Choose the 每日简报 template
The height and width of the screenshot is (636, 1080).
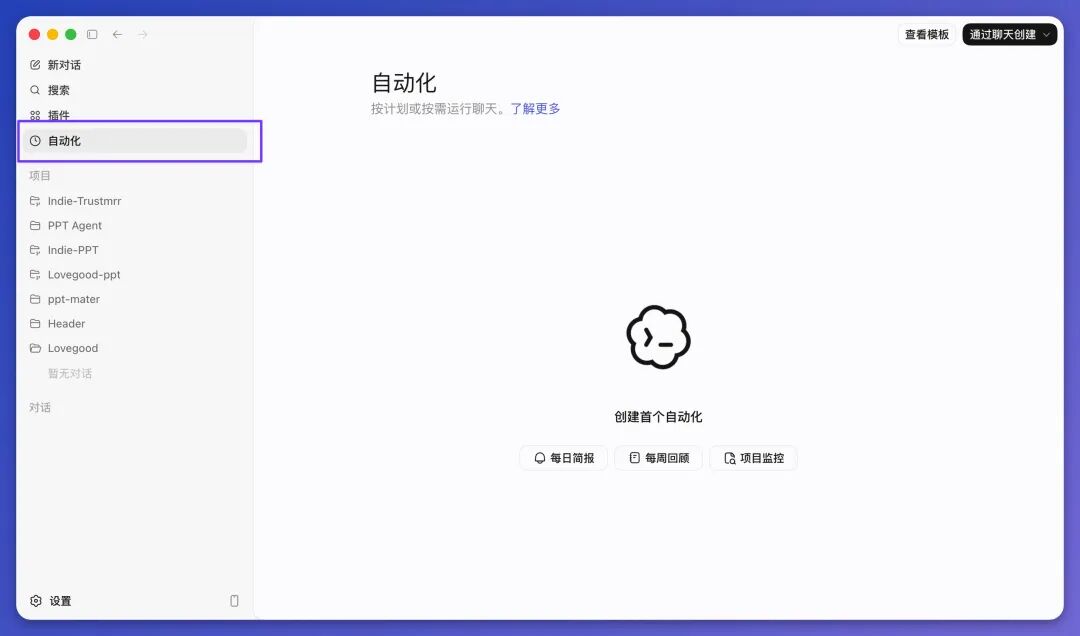click(x=563, y=458)
